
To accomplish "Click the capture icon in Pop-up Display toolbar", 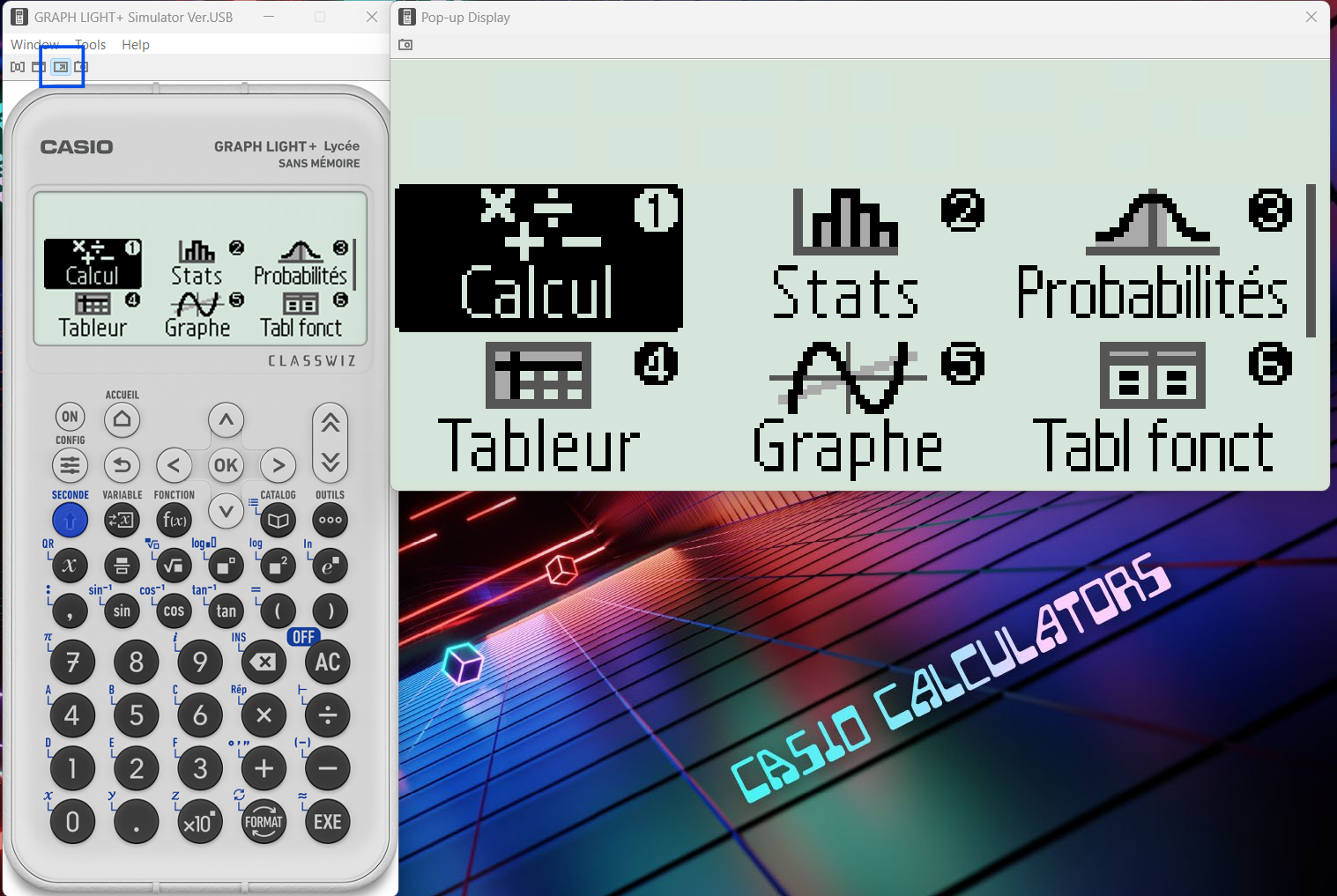I will [405, 45].
